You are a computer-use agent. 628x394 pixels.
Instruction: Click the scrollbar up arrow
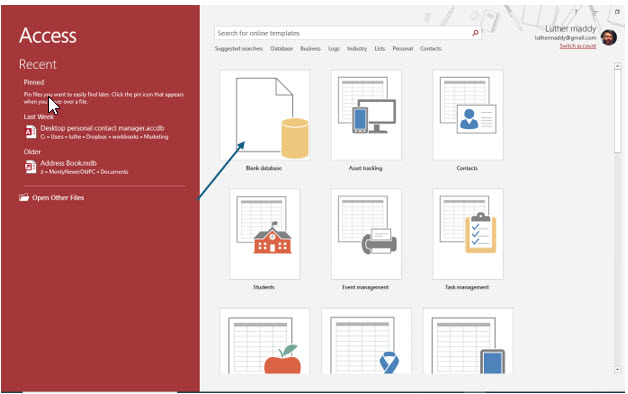coord(617,66)
